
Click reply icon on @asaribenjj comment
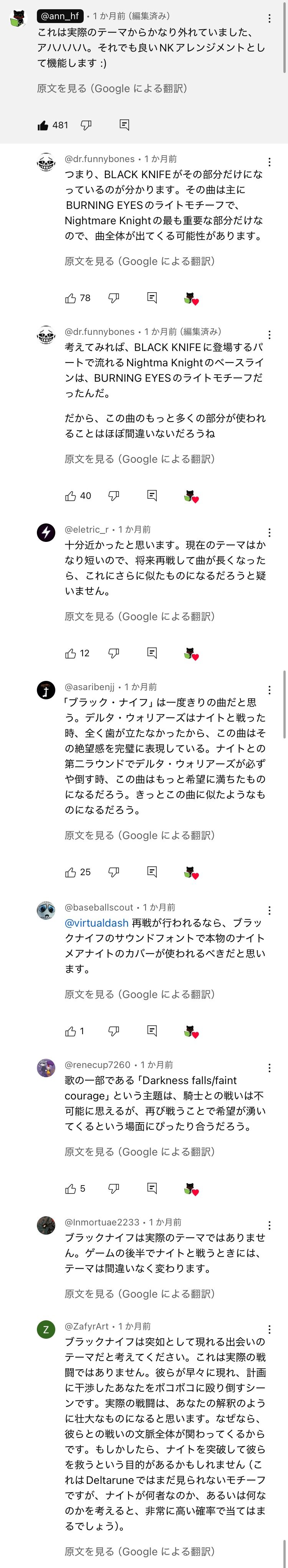pos(152,872)
